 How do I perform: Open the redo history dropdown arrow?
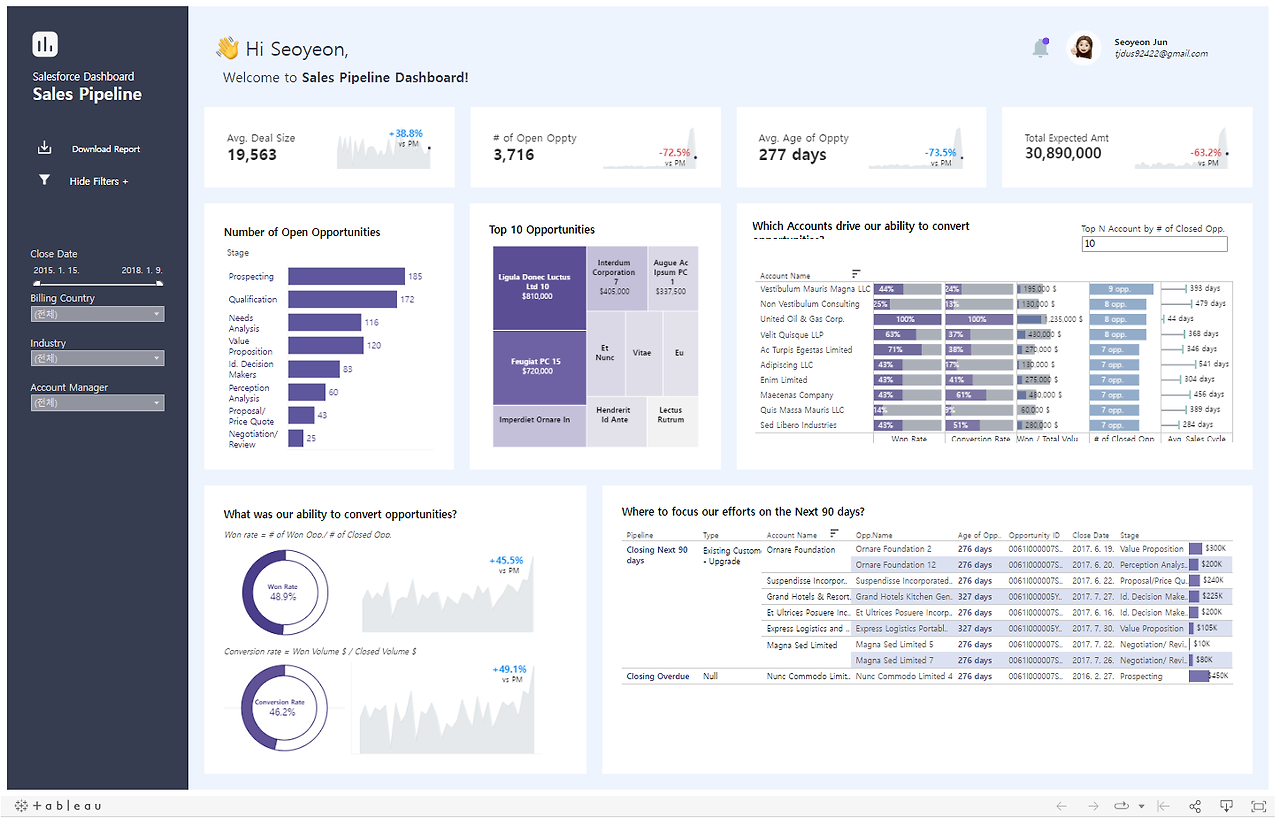tap(1141, 806)
